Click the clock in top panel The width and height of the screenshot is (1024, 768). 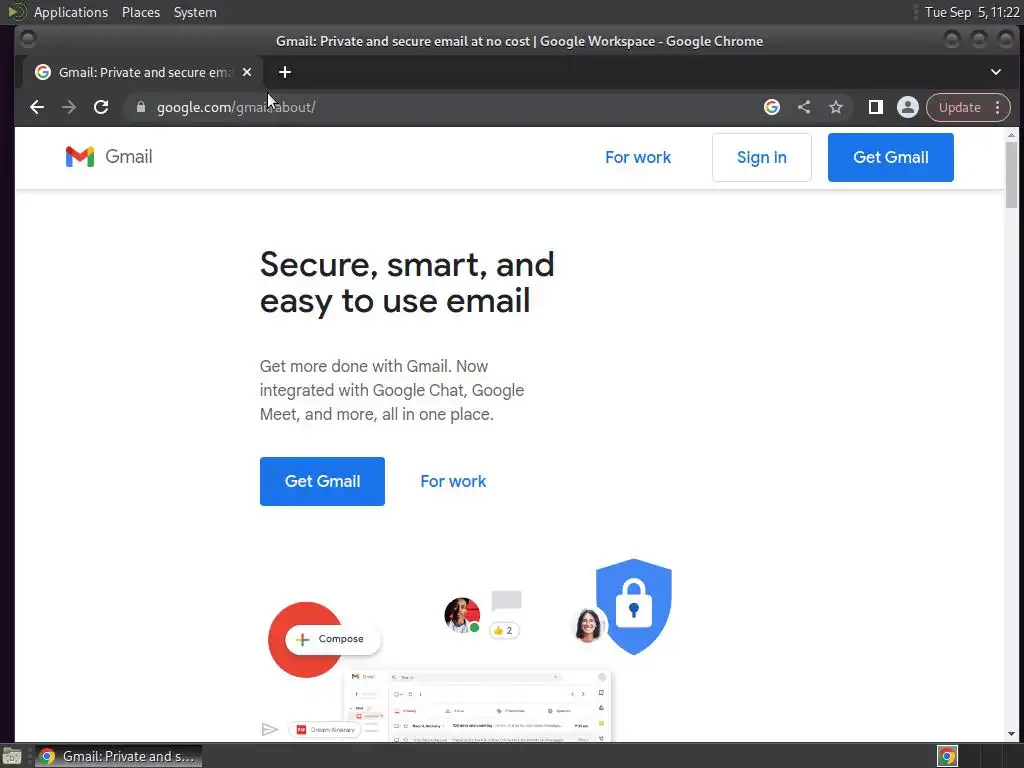pos(972,12)
